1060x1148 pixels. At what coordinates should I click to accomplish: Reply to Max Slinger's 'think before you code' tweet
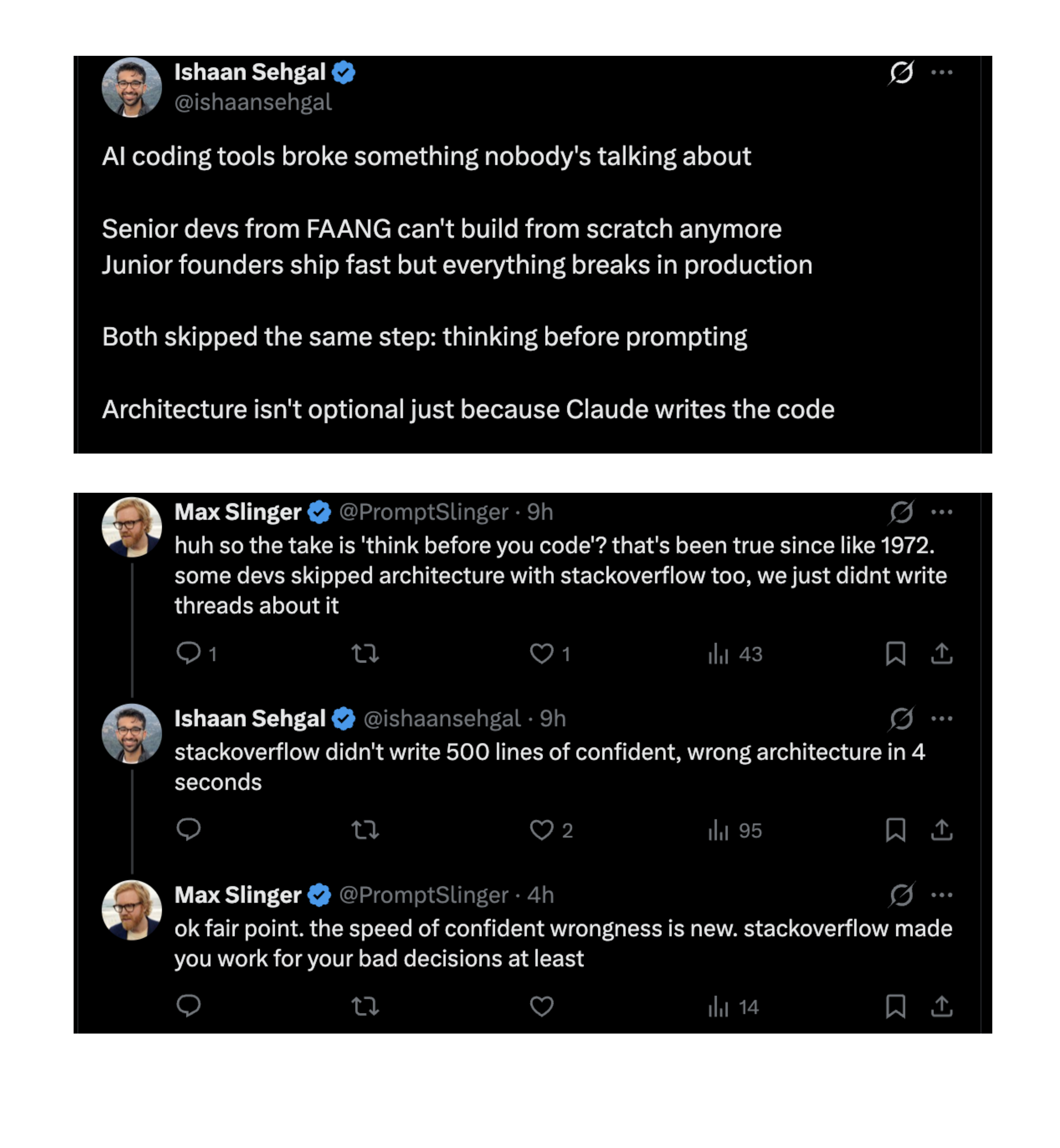click(189, 653)
